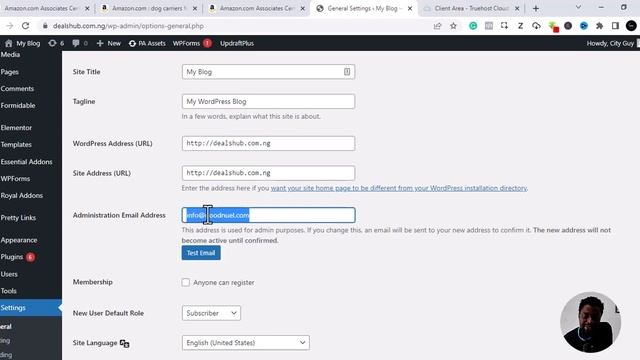Follow the different home page directory link
Image resolution: width=640 pixels, height=360 pixels.
pos(399,188)
